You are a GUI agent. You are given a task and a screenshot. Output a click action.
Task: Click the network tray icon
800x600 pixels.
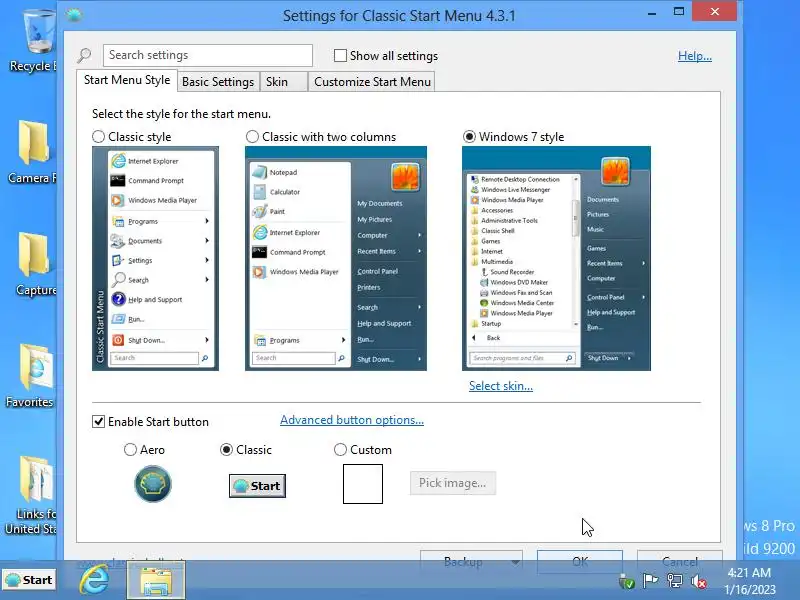(674, 581)
